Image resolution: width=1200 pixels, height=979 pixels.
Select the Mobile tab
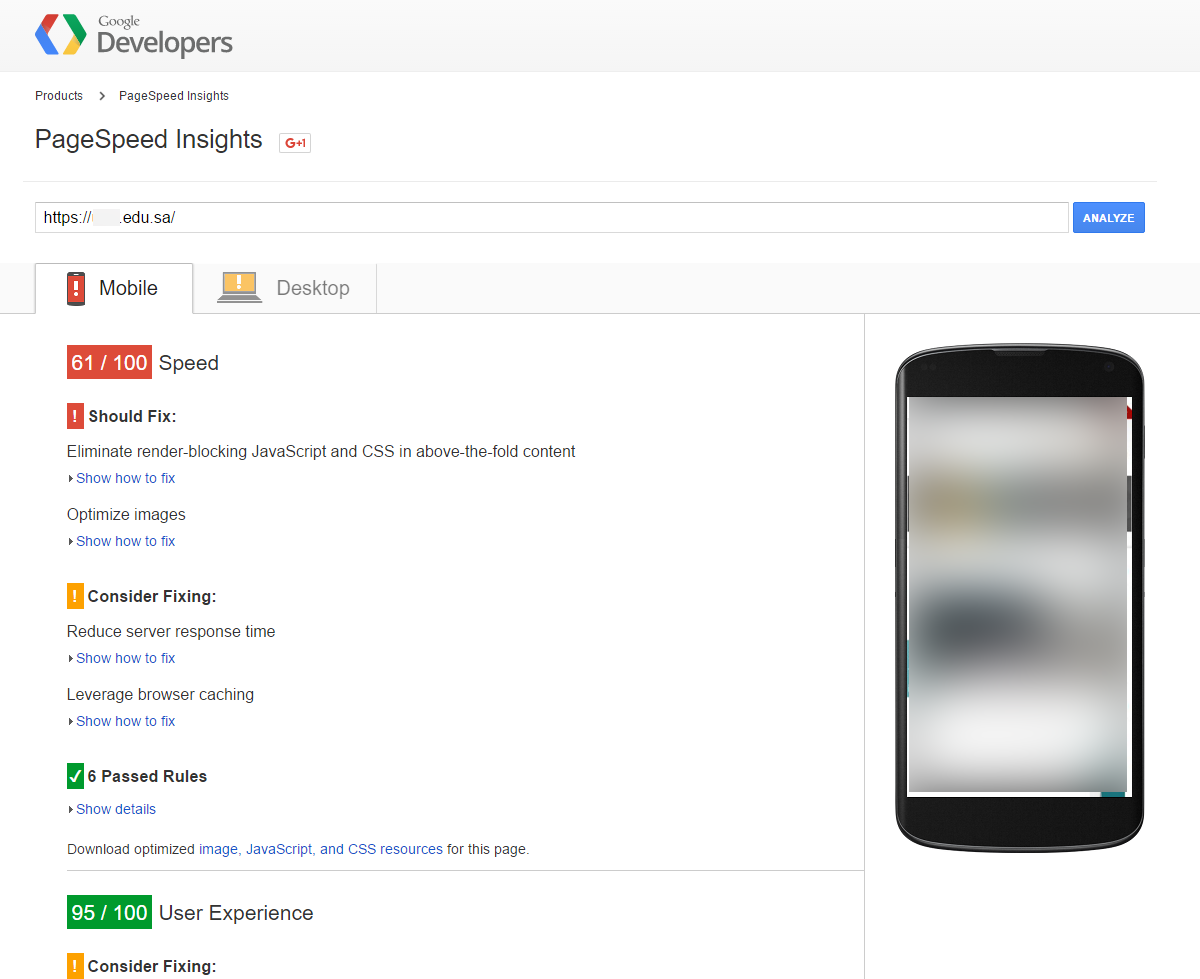(x=128, y=288)
